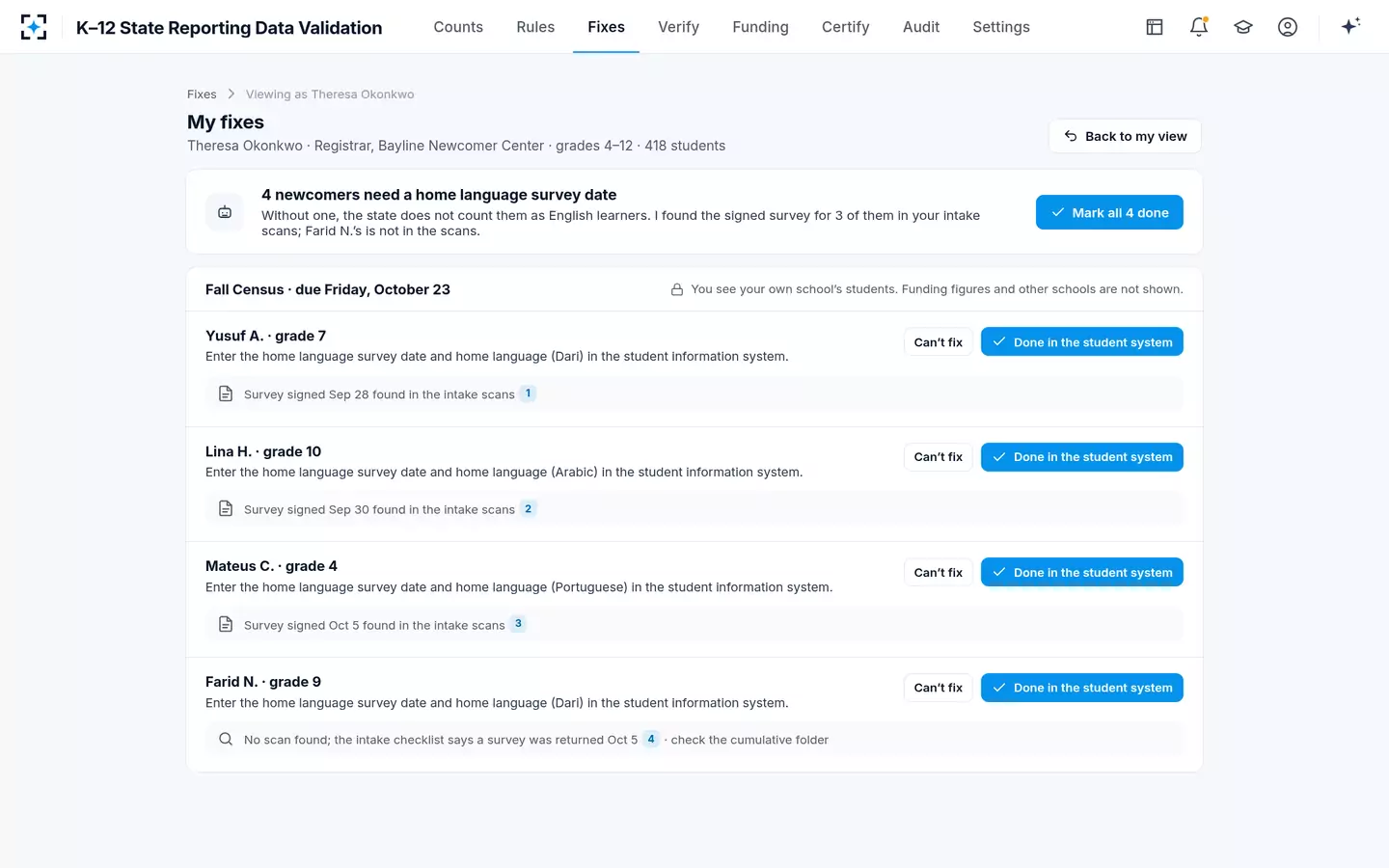Navigate to the Certify tab
Viewport: 1389px width, 868px height.
(x=845, y=27)
